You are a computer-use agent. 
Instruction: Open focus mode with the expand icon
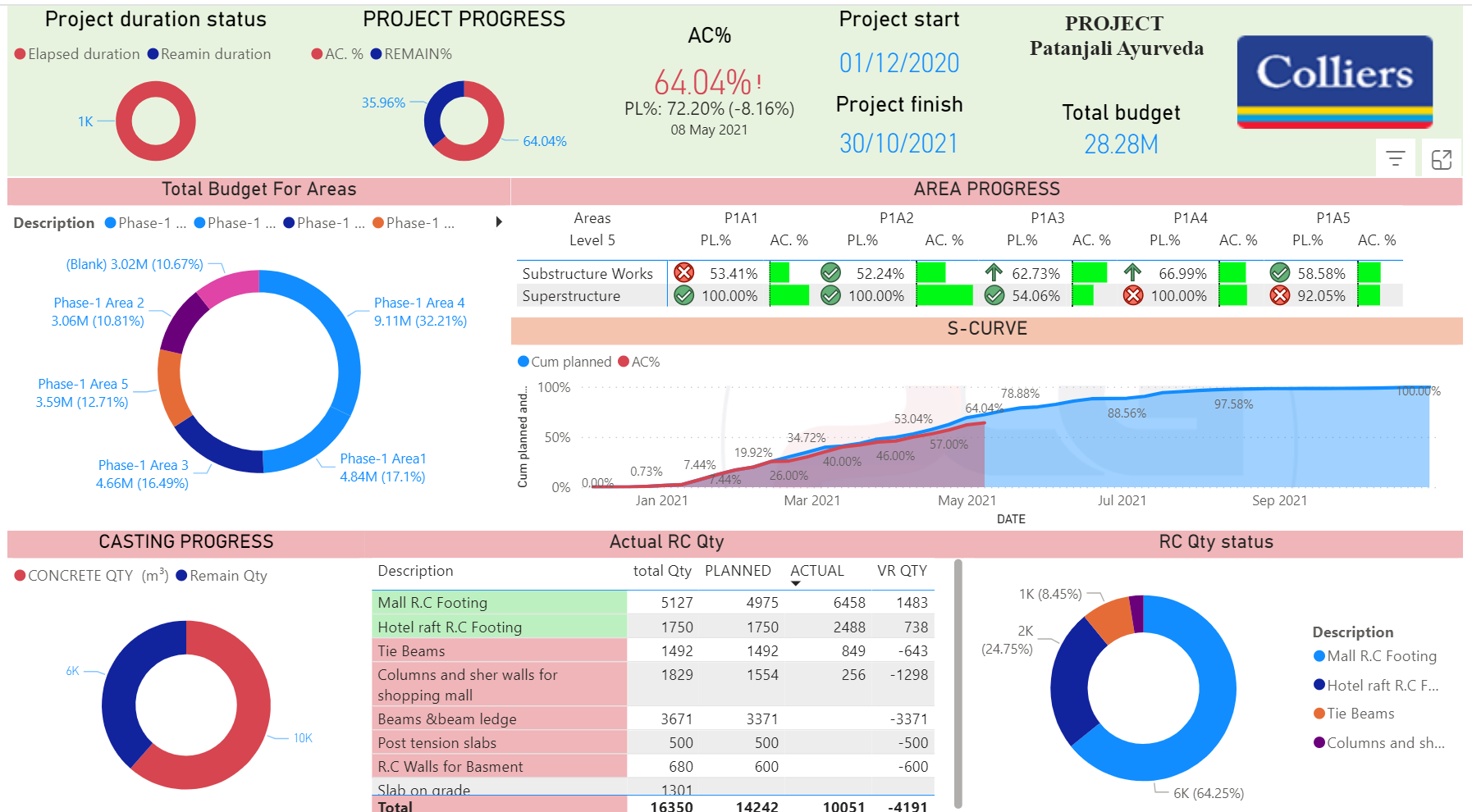coord(1441,159)
